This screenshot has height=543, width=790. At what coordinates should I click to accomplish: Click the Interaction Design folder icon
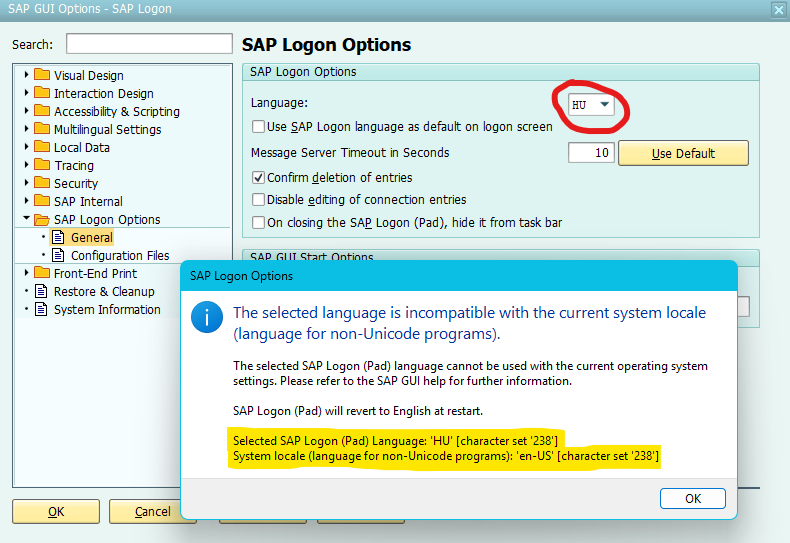(42, 93)
